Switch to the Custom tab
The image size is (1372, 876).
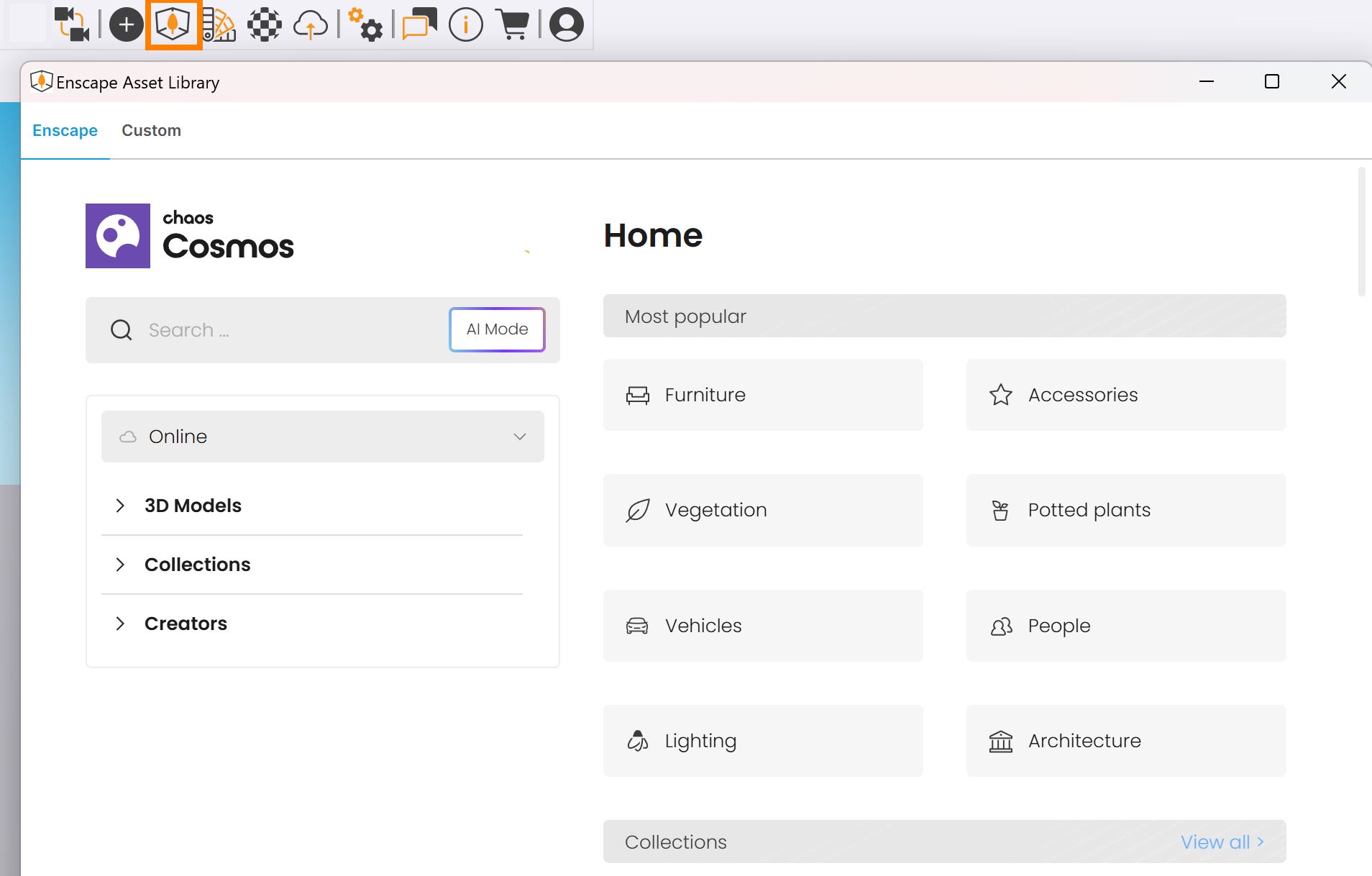[151, 130]
